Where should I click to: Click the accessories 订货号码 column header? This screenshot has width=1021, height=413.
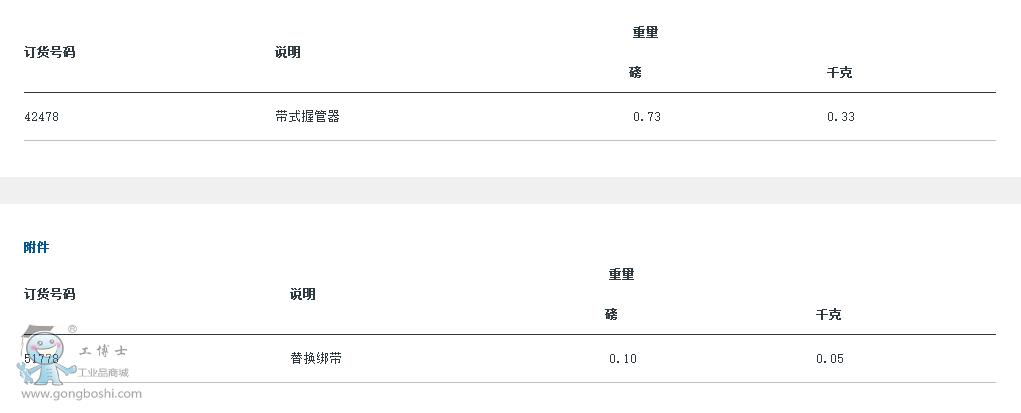pos(49,294)
